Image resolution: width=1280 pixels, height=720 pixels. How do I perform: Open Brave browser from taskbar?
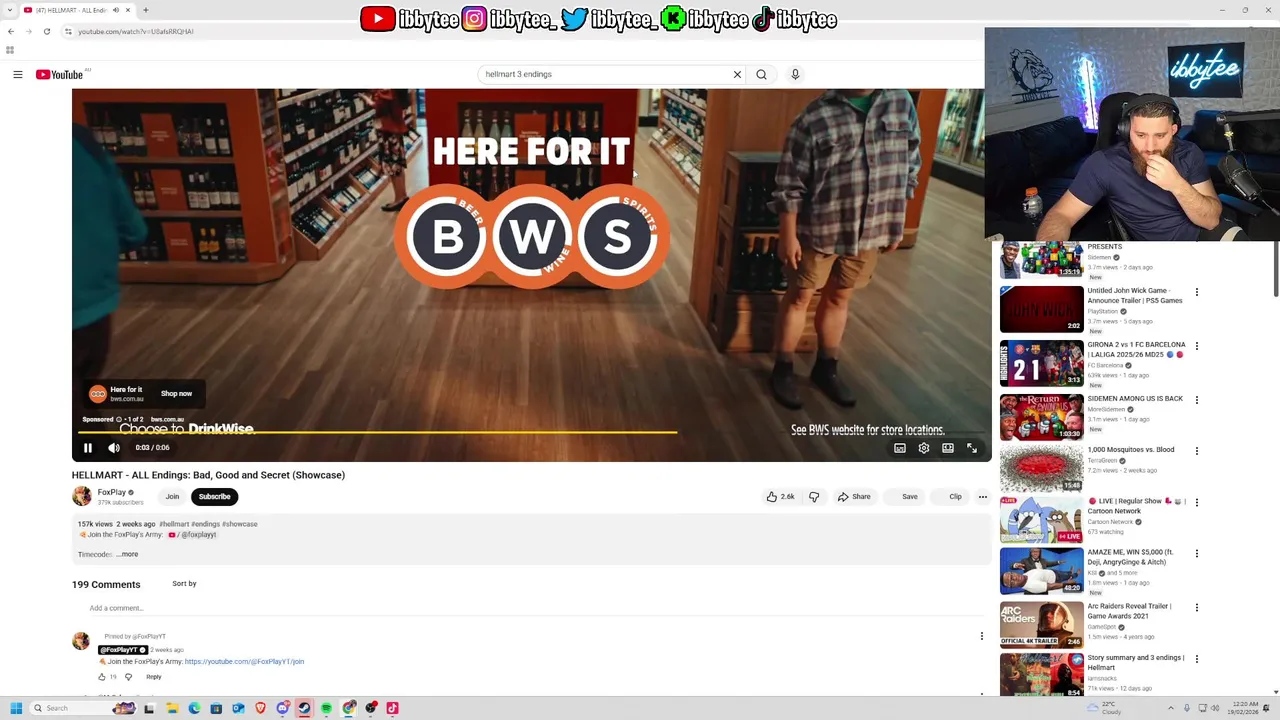[x=260, y=708]
